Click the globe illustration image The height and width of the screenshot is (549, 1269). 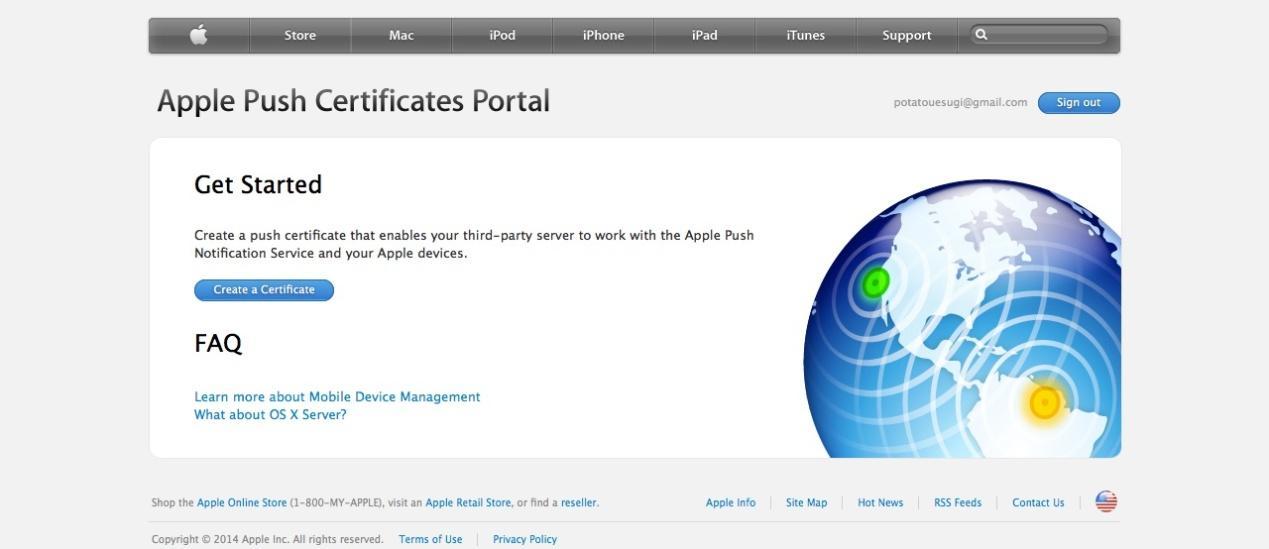962,318
